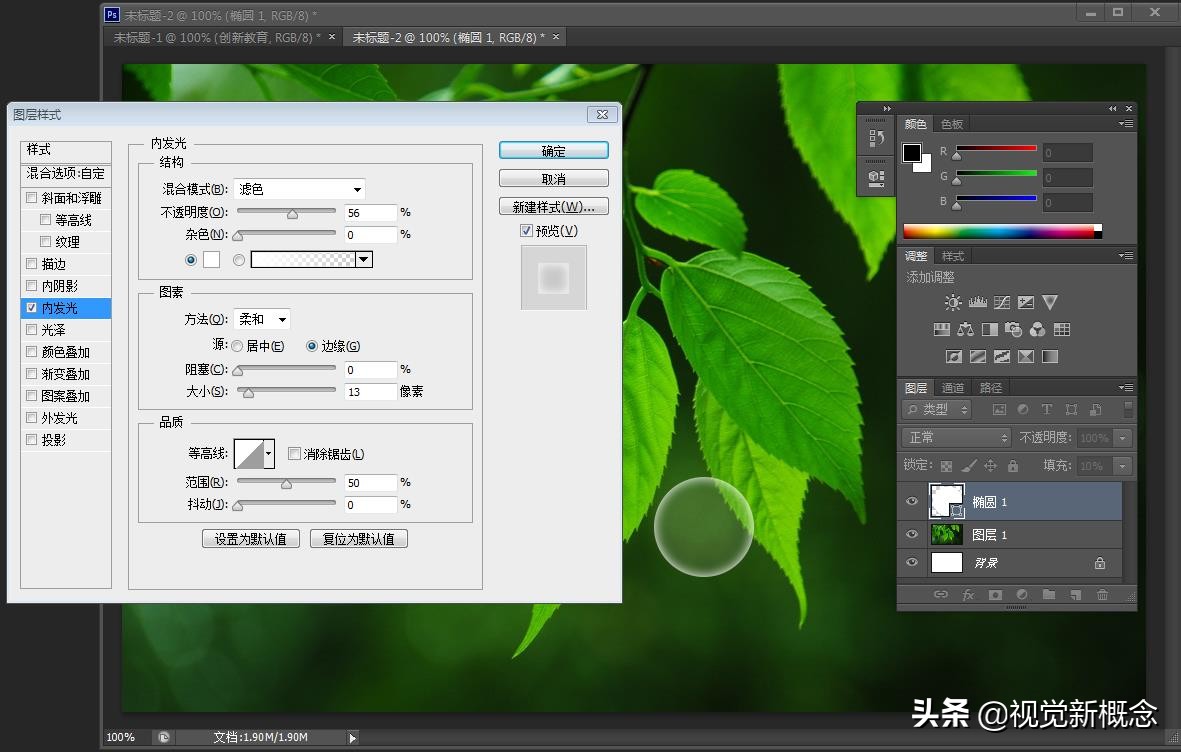Add a Selective Color adjustment icon
The image size is (1181, 752).
coord(1026,356)
